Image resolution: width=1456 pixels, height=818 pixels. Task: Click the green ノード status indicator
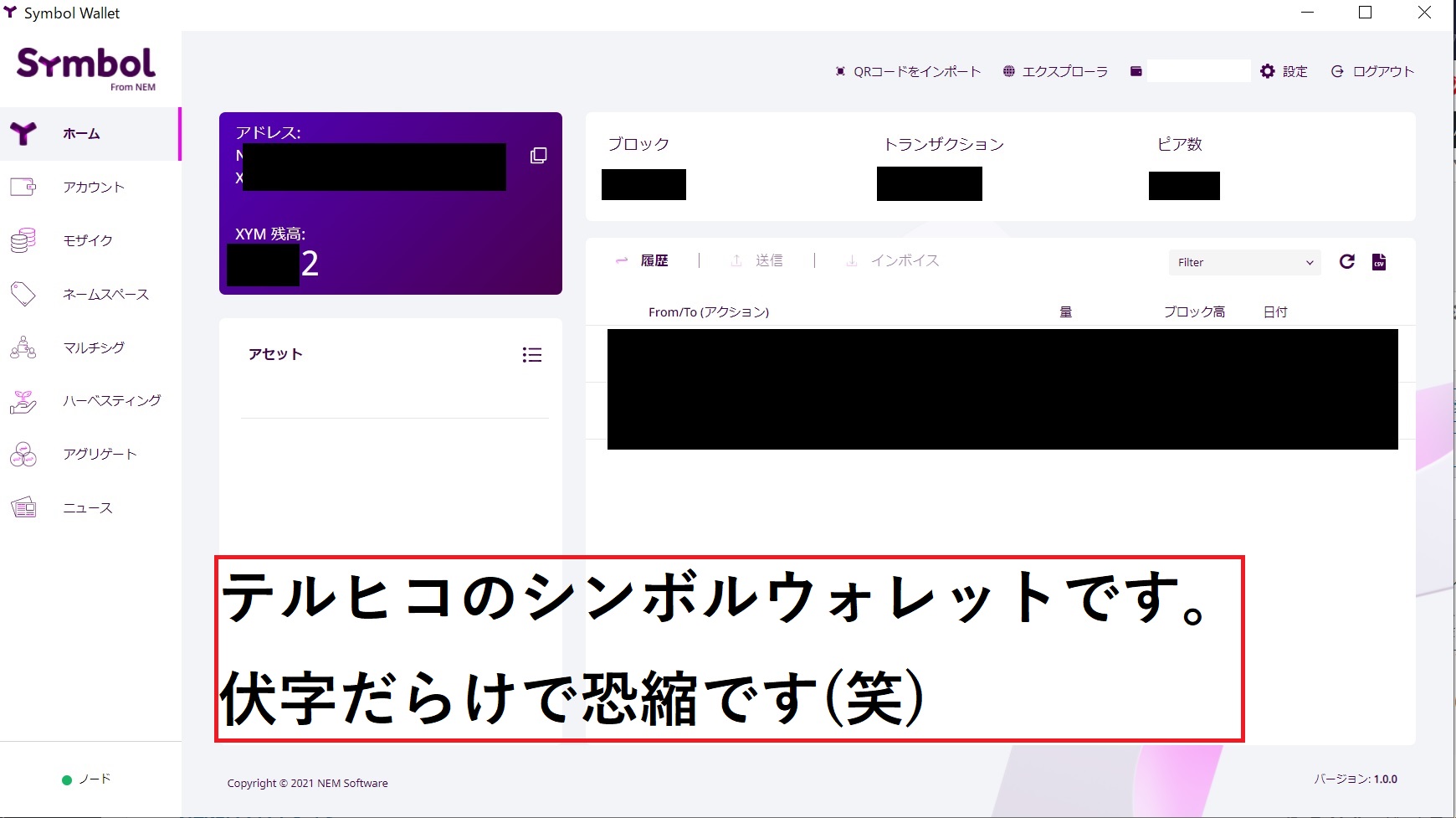tap(67, 780)
